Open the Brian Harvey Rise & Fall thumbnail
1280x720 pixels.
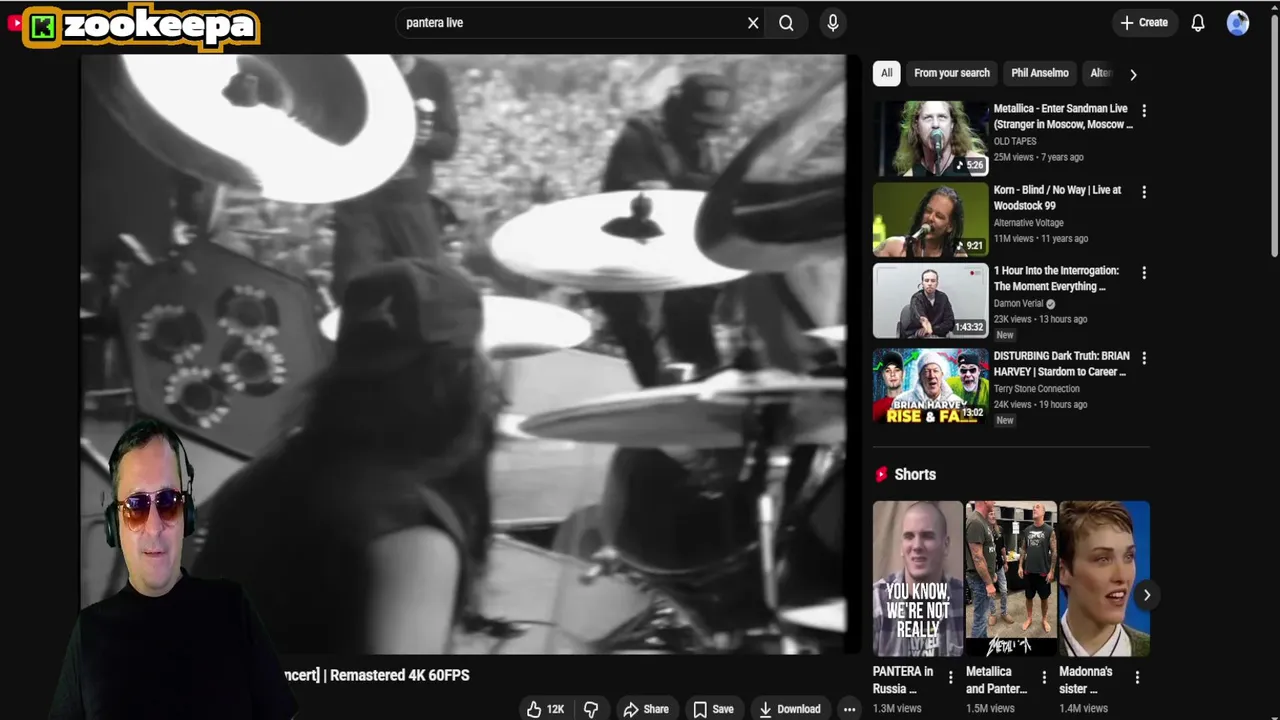pyautogui.click(x=931, y=386)
